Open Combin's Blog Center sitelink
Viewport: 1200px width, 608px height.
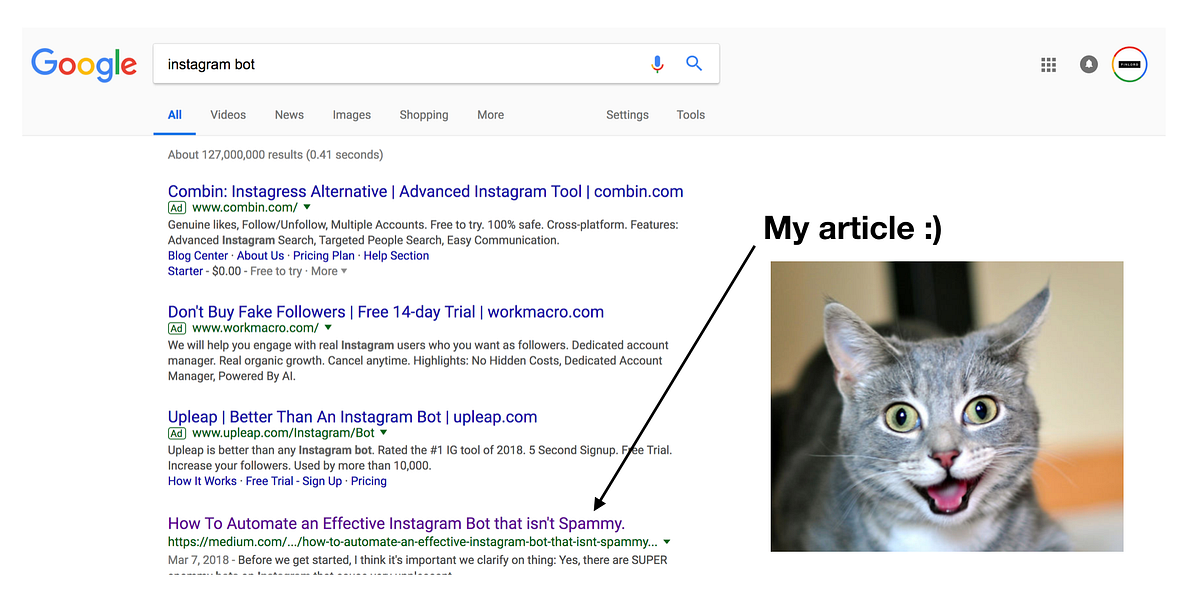click(198, 256)
